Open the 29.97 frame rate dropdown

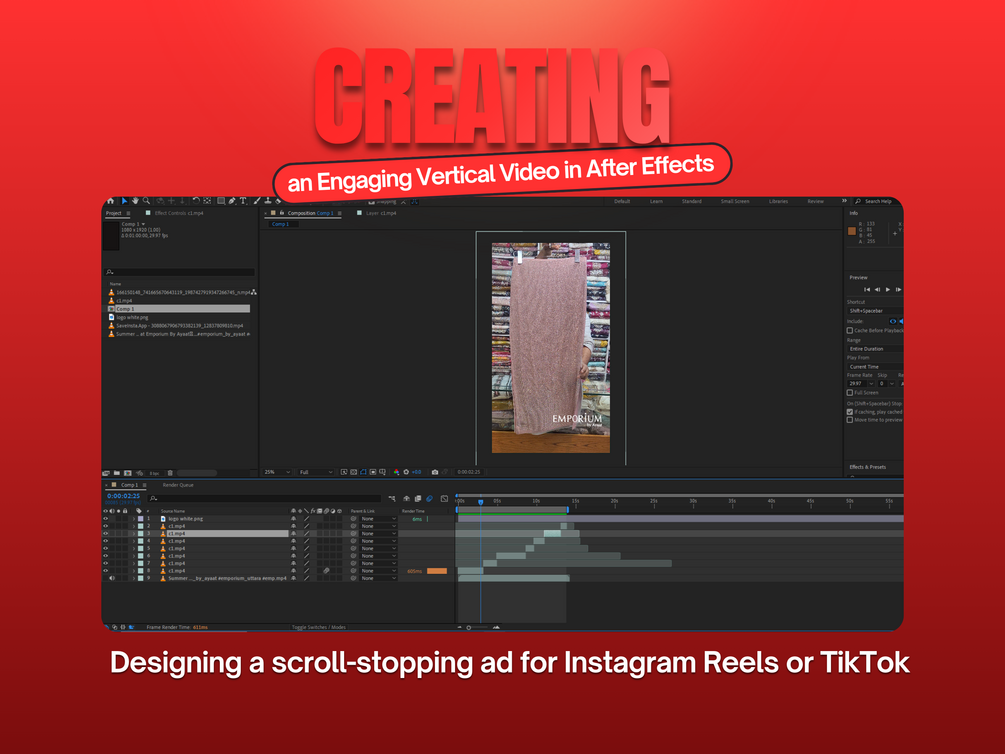861,383
